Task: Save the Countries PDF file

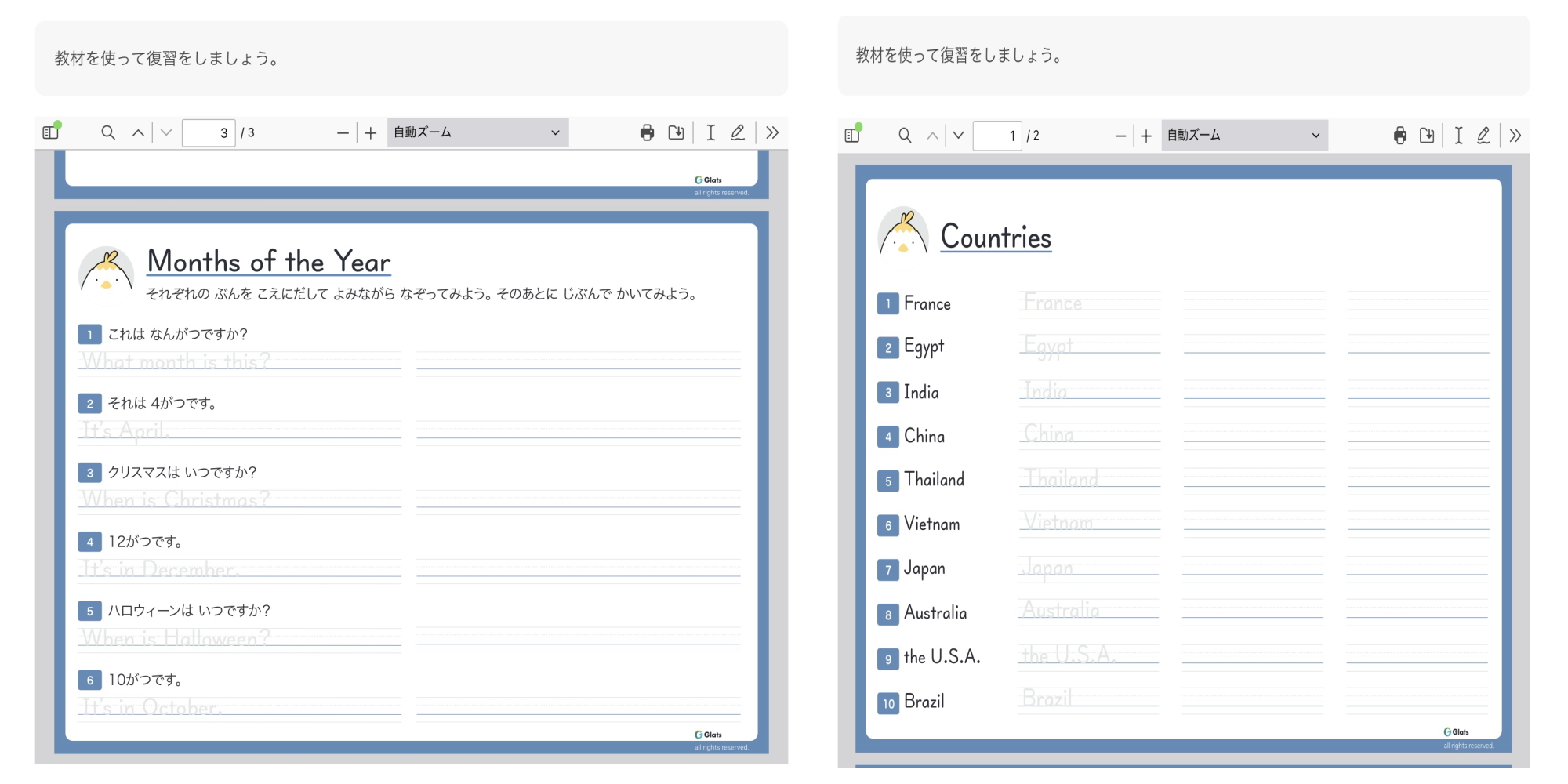Action: pyautogui.click(x=1427, y=136)
